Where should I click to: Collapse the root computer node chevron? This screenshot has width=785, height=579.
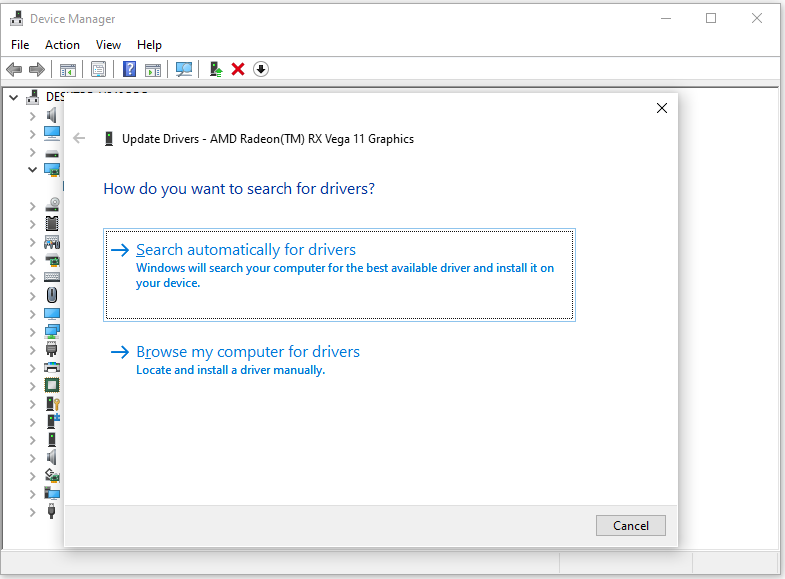tap(14, 98)
